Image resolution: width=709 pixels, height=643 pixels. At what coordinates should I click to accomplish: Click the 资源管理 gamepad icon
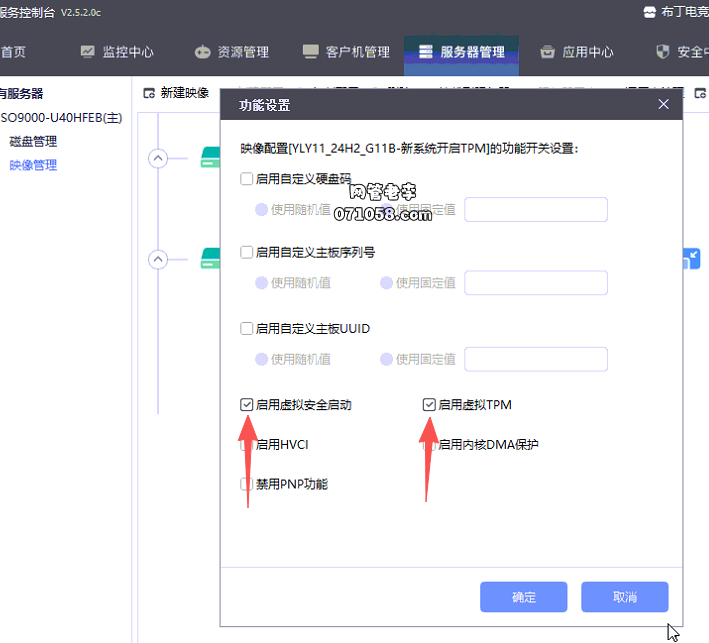tap(202, 52)
